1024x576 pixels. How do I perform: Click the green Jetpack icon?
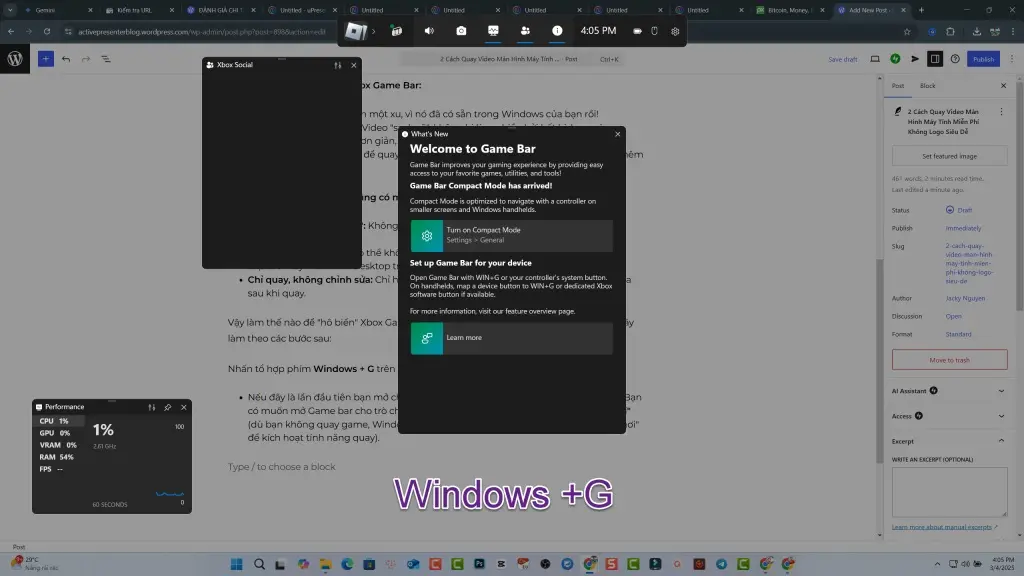click(x=895, y=59)
